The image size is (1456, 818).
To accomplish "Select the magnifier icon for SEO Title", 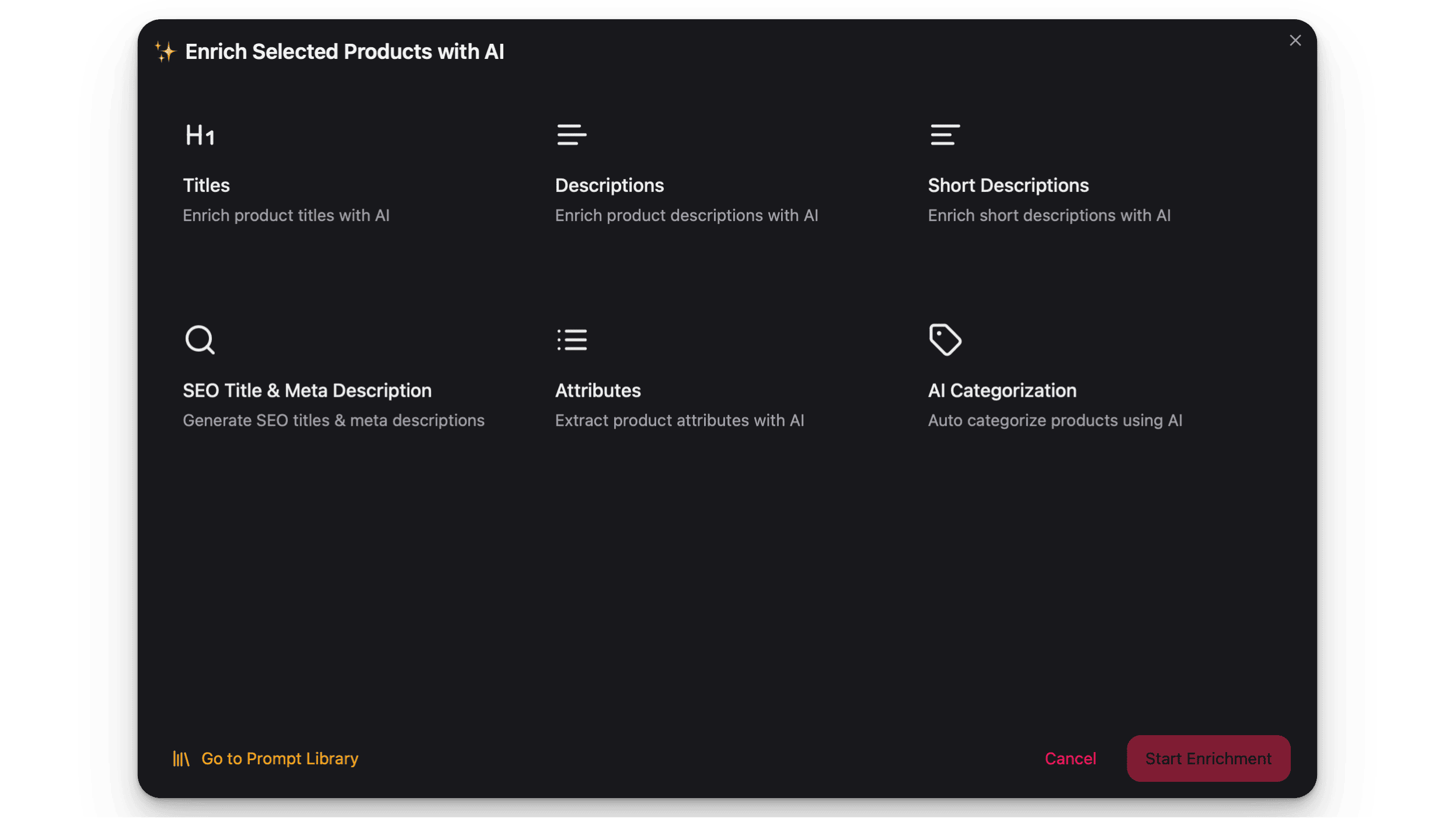I will click(200, 340).
